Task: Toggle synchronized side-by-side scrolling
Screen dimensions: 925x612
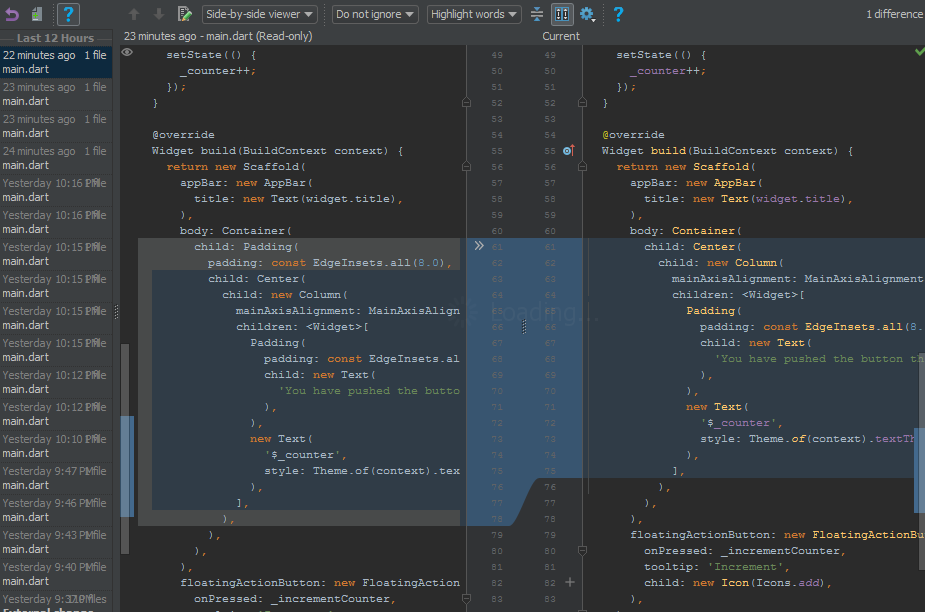Action: tap(562, 14)
